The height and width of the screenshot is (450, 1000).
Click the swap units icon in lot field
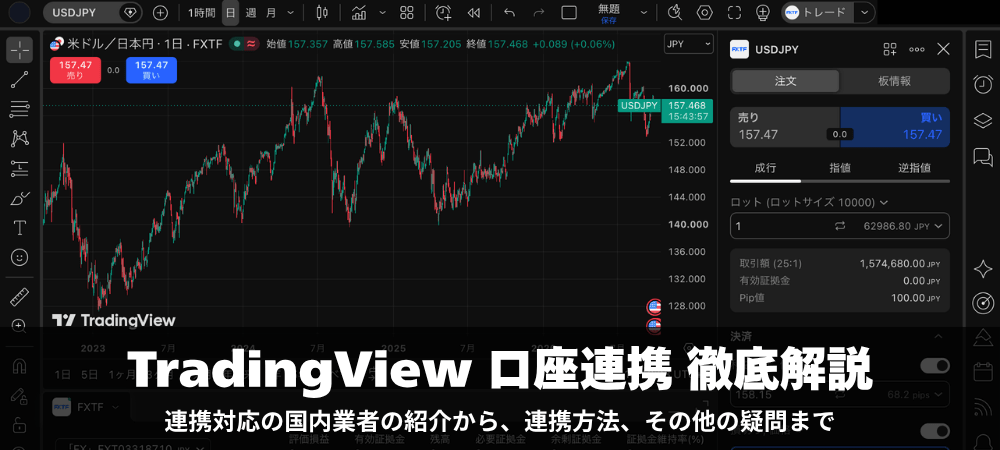pos(840,226)
